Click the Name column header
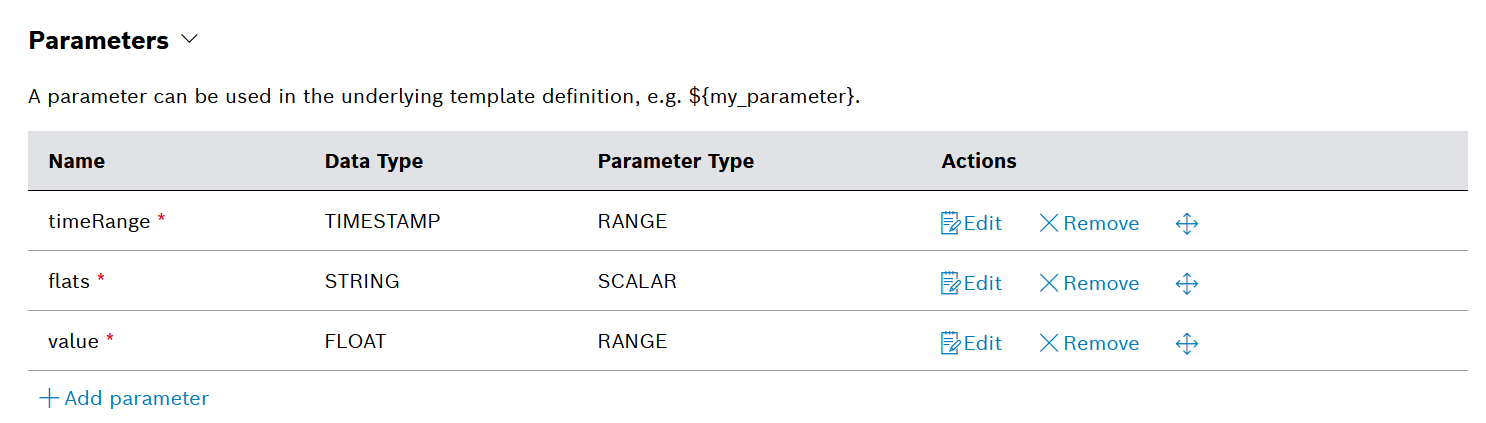 [76, 161]
